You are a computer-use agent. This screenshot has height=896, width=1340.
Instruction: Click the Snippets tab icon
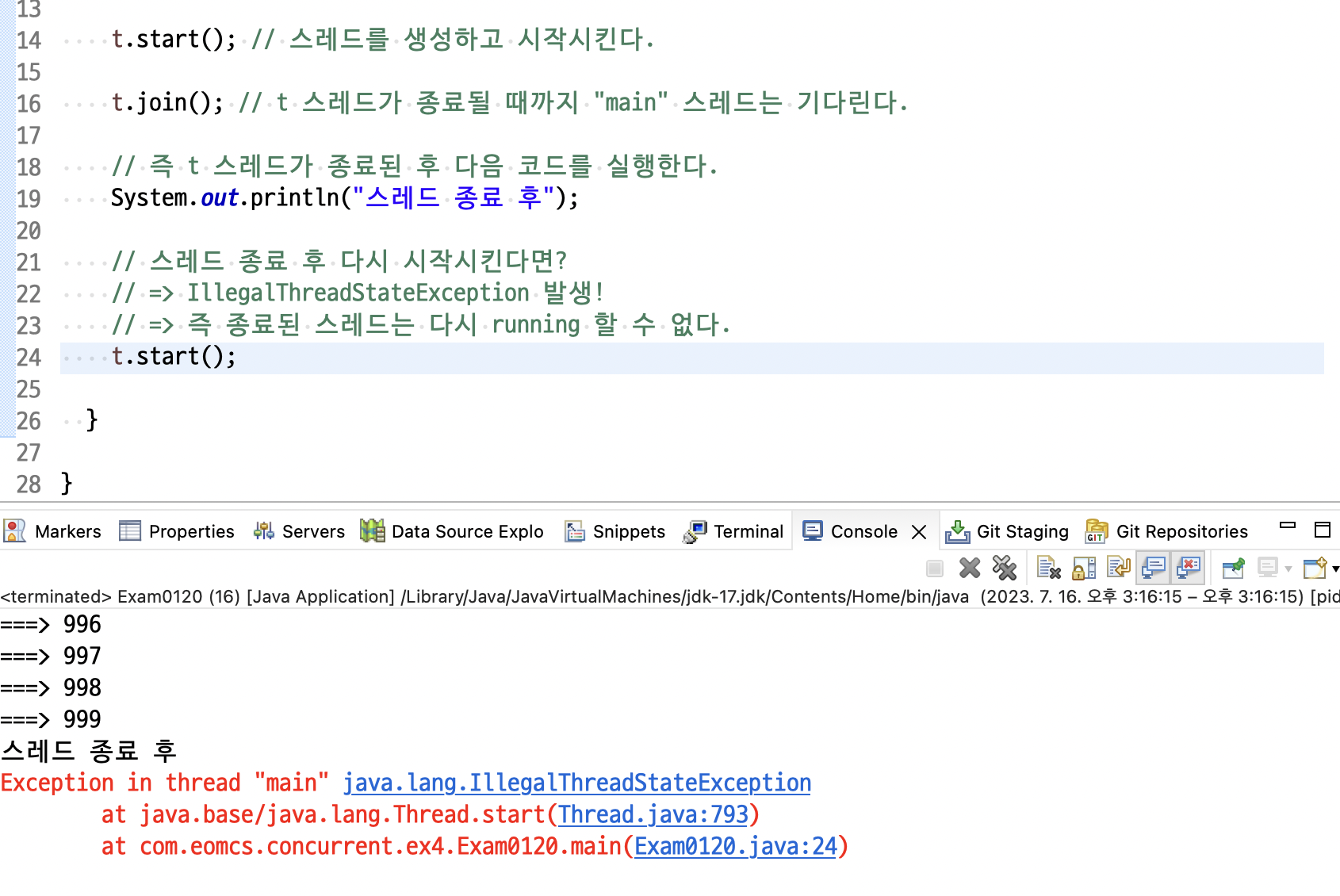coord(574,530)
